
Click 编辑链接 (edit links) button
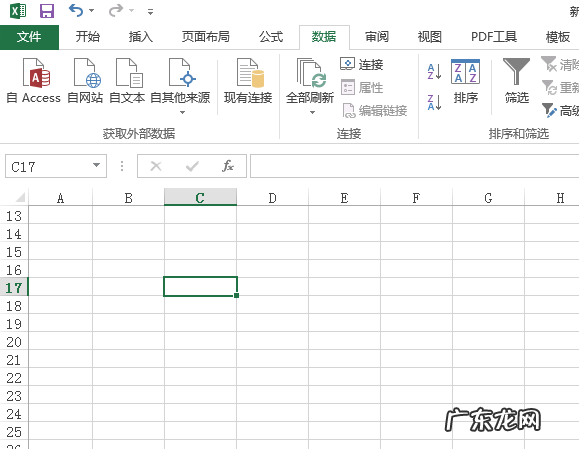(374, 110)
